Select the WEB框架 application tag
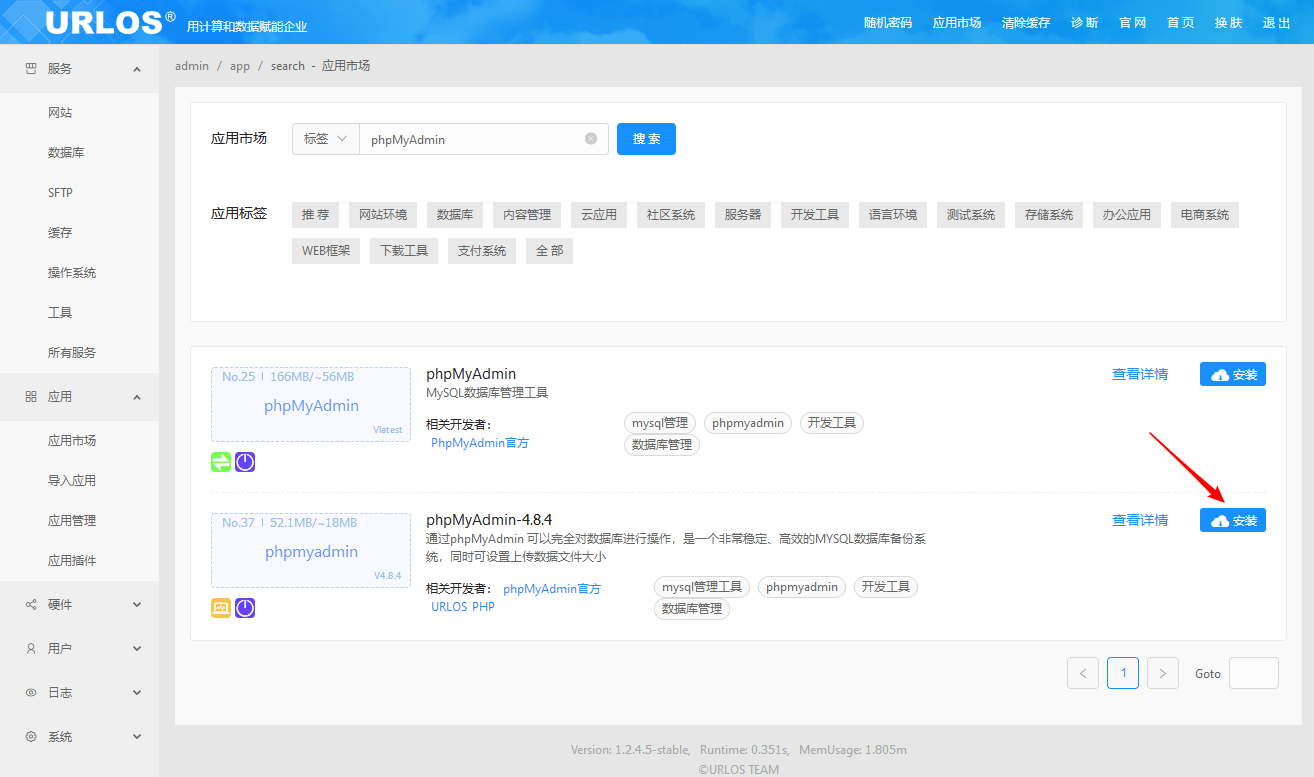Viewport: 1314px width, 777px height. (x=326, y=251)
